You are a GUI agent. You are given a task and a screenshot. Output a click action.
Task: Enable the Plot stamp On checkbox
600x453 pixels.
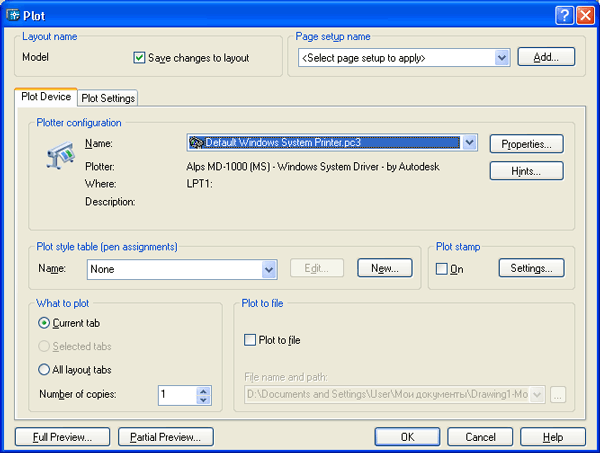pyautogui.click(x=442, y=268)
